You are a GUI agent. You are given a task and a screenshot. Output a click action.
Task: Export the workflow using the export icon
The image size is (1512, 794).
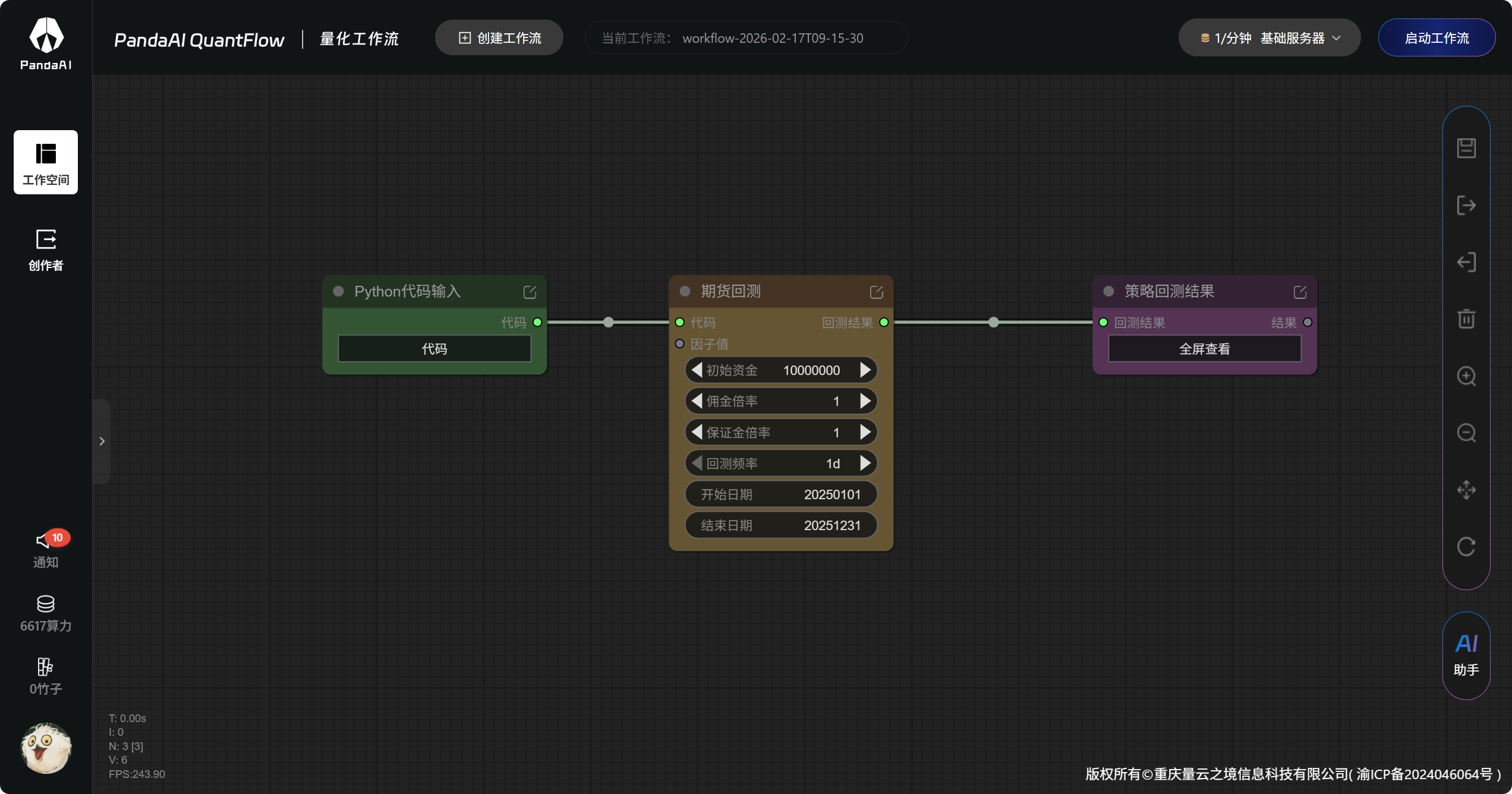(1466, 205)
